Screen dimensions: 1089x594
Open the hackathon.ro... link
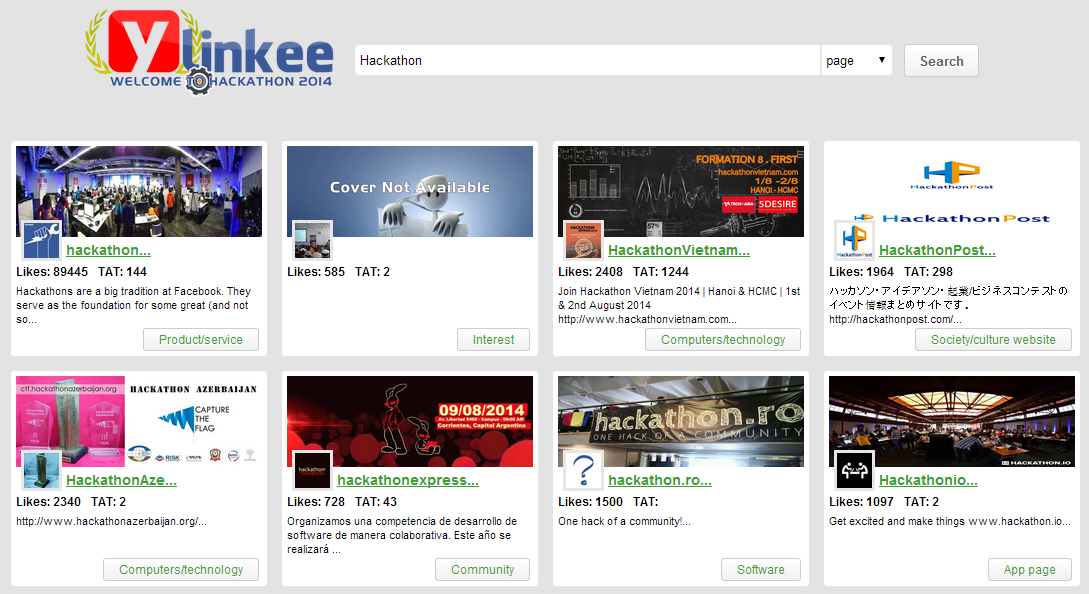[660, 480]
